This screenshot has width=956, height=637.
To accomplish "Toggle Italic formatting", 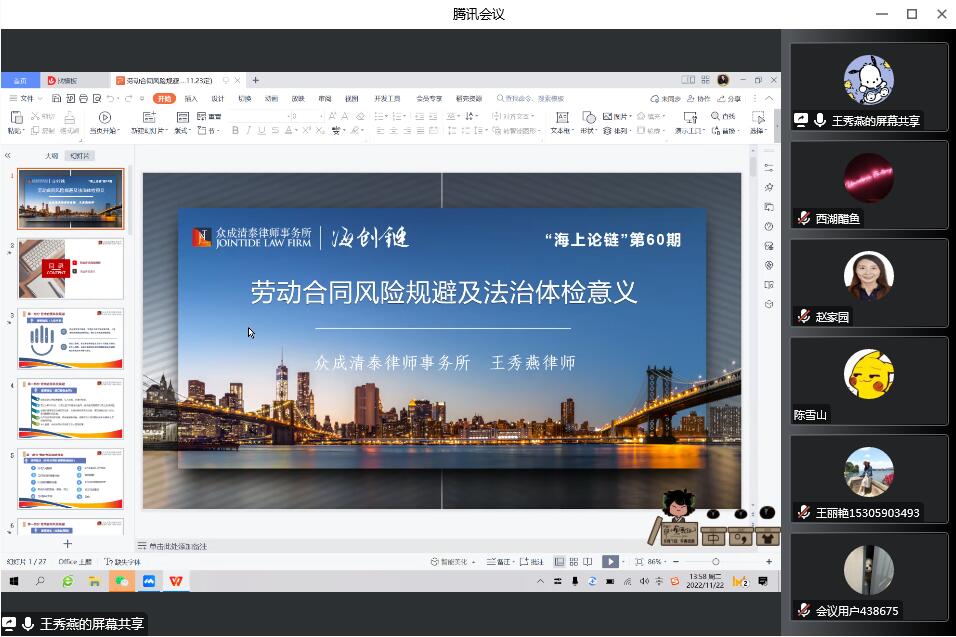I will click(x=249, y=130).
